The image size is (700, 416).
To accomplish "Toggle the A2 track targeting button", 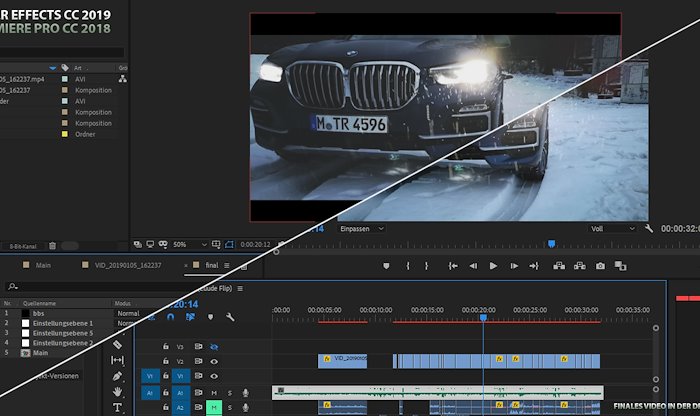I will click(x=180, y=408).
